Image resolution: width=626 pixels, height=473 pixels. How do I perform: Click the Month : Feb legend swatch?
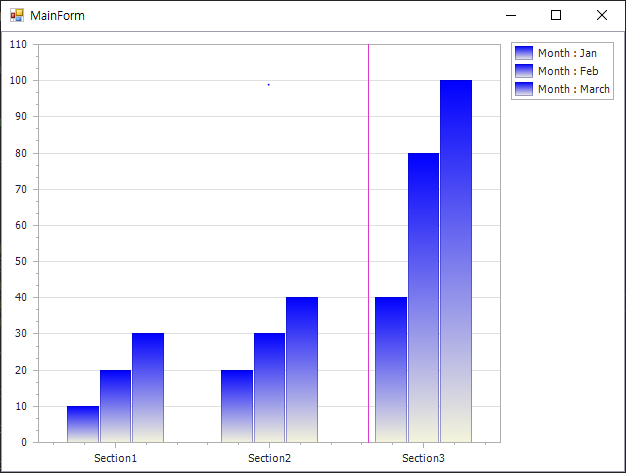coord(524,71)
